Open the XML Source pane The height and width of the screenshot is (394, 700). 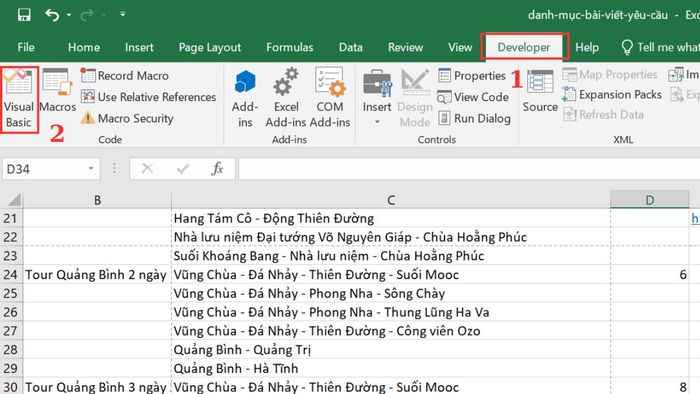540,91
